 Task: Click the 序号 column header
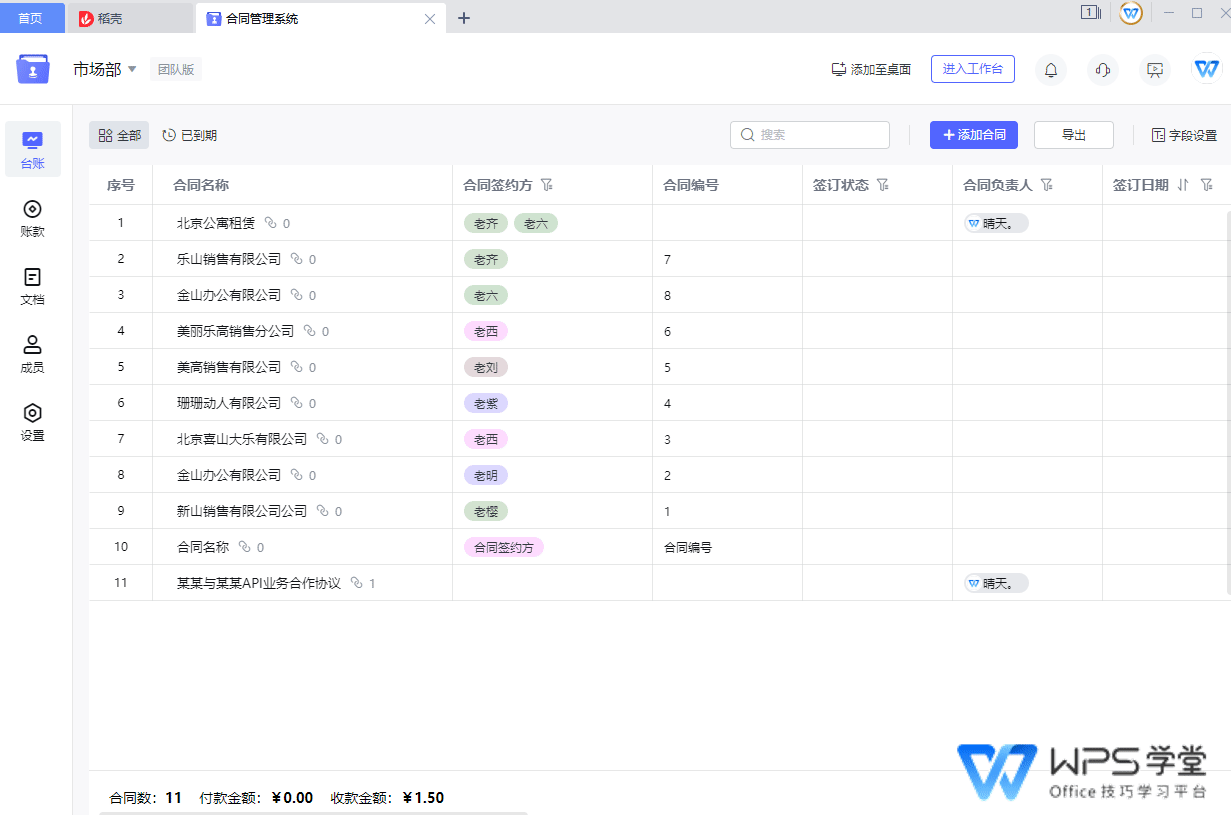pyautogui.click(x=121, y=185)
